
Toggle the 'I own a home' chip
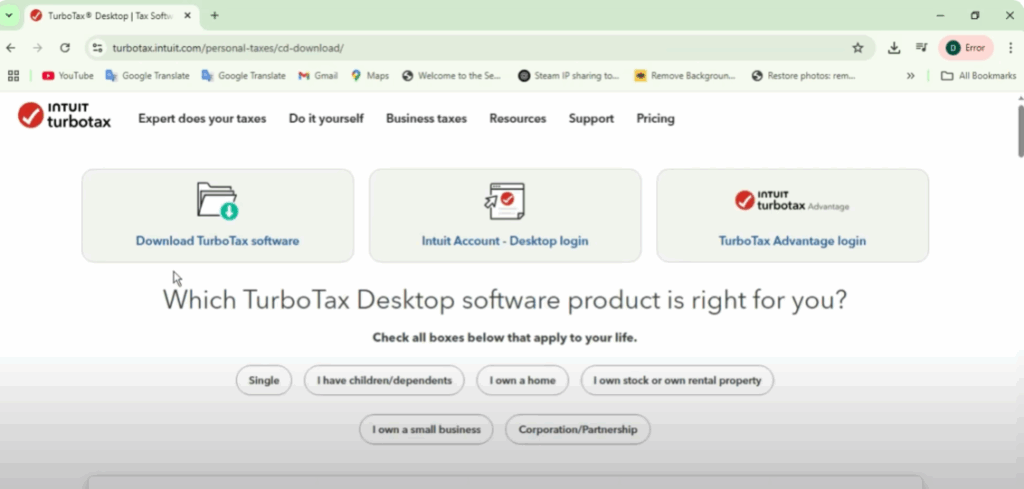point(522,380)
